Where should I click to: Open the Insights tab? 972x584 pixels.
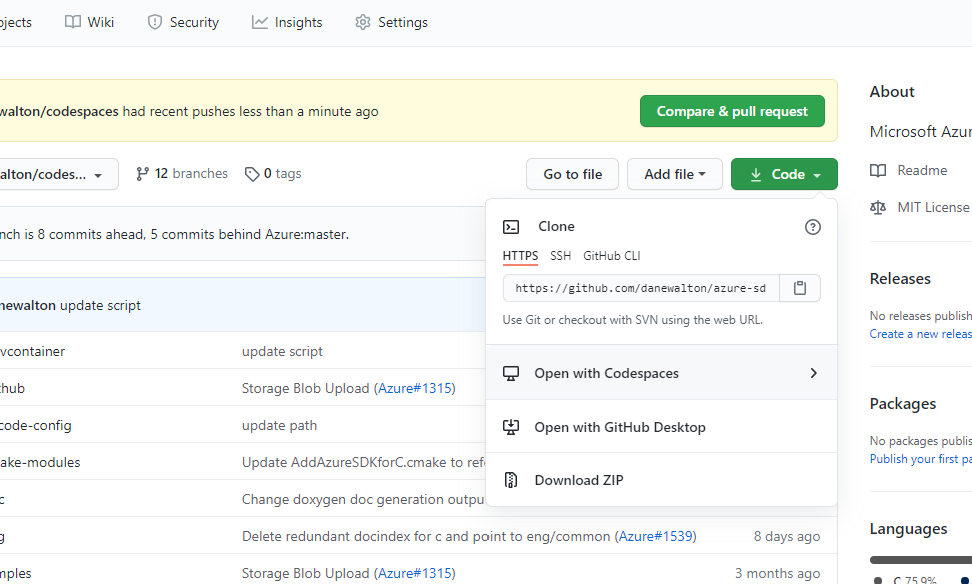pos(287,22)
